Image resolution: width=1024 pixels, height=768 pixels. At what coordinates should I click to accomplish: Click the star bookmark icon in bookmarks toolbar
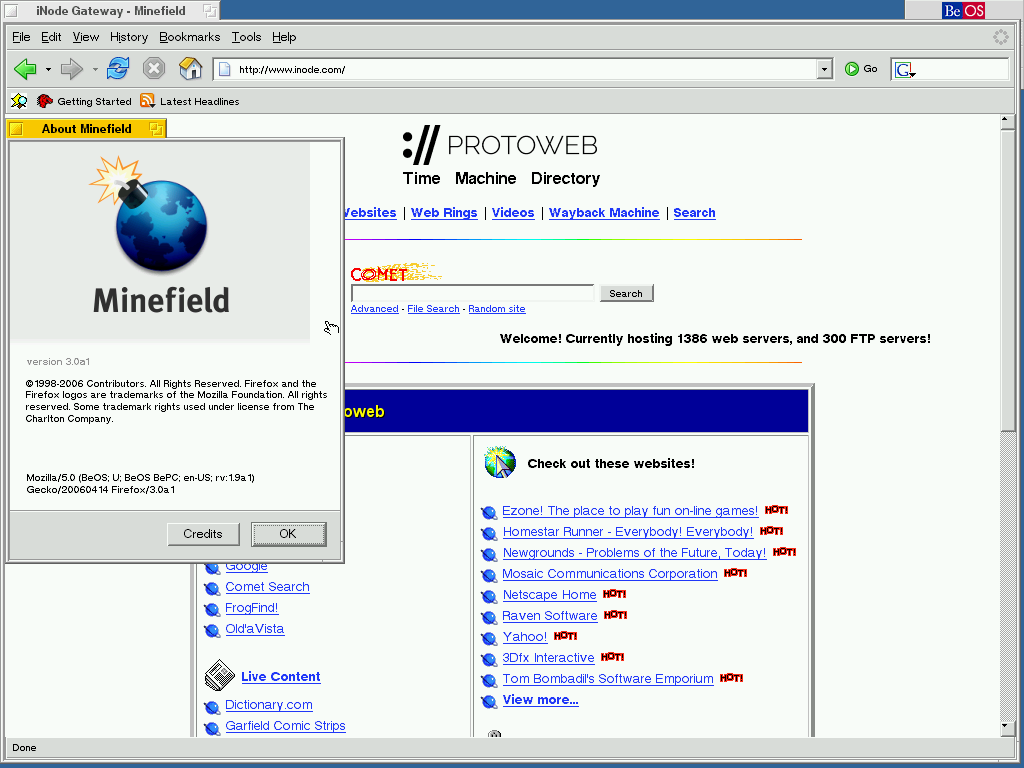[x=19, y=101]
